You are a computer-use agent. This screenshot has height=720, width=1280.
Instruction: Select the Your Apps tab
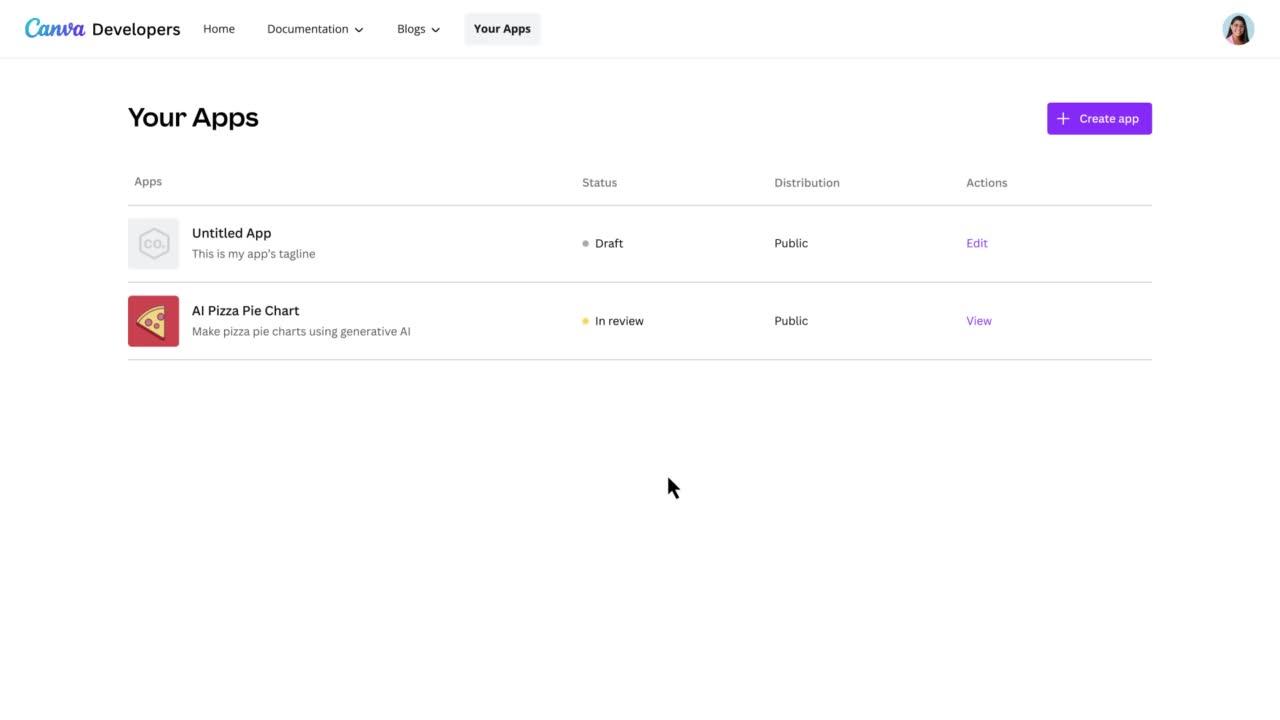502,29
